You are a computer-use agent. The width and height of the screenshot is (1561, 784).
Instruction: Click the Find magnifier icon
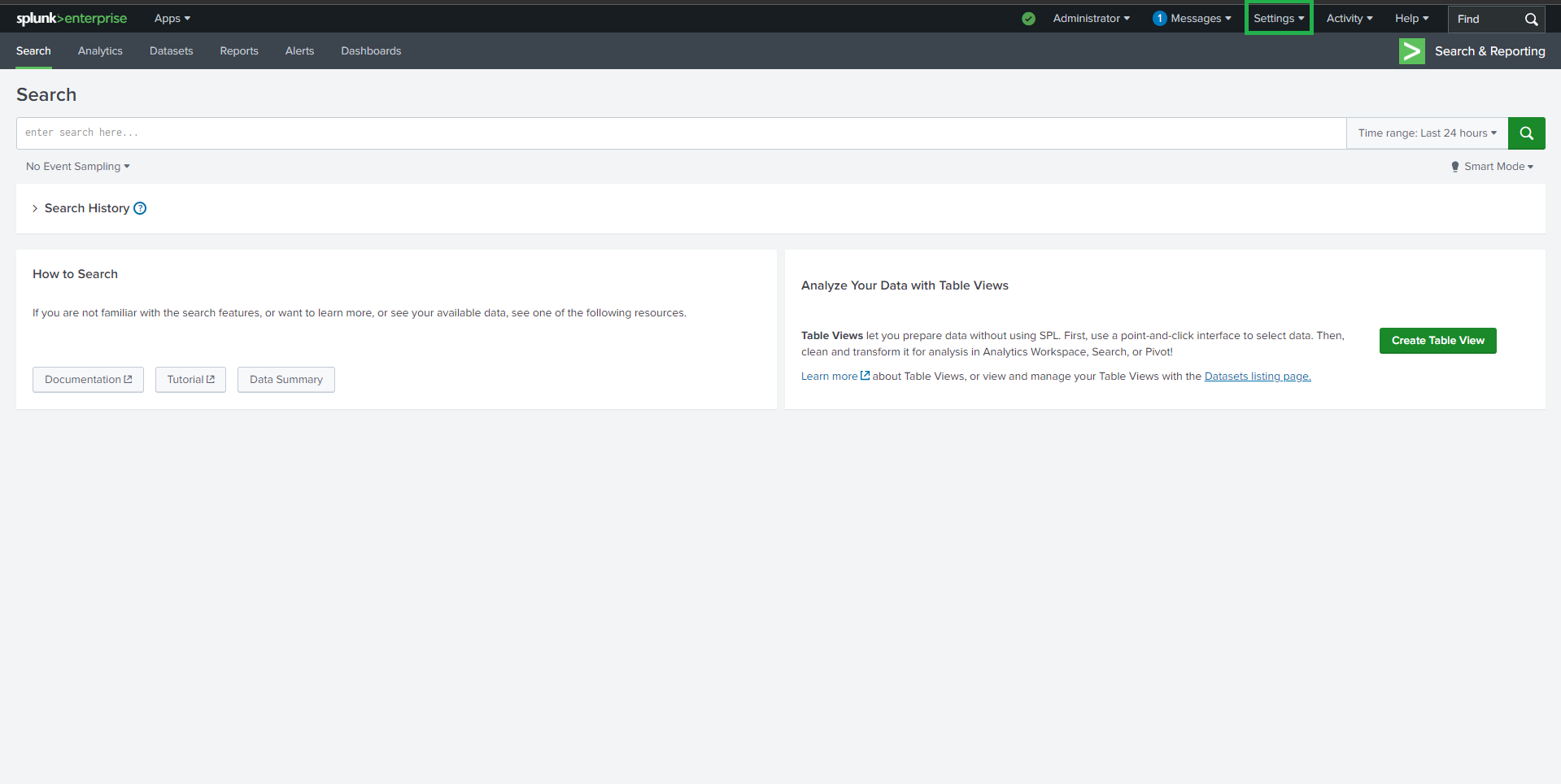click(1531, 19)
